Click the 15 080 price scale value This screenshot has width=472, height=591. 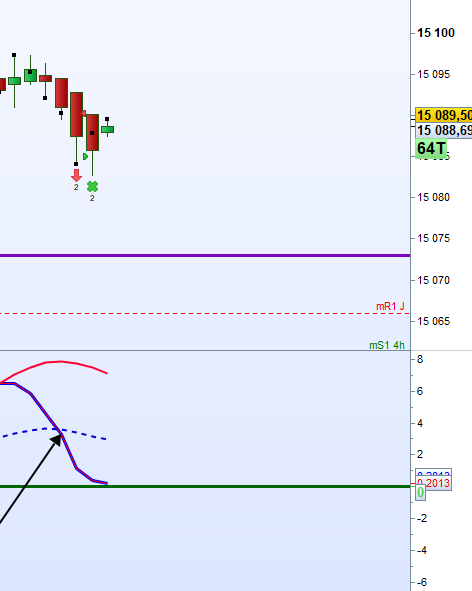434,197
